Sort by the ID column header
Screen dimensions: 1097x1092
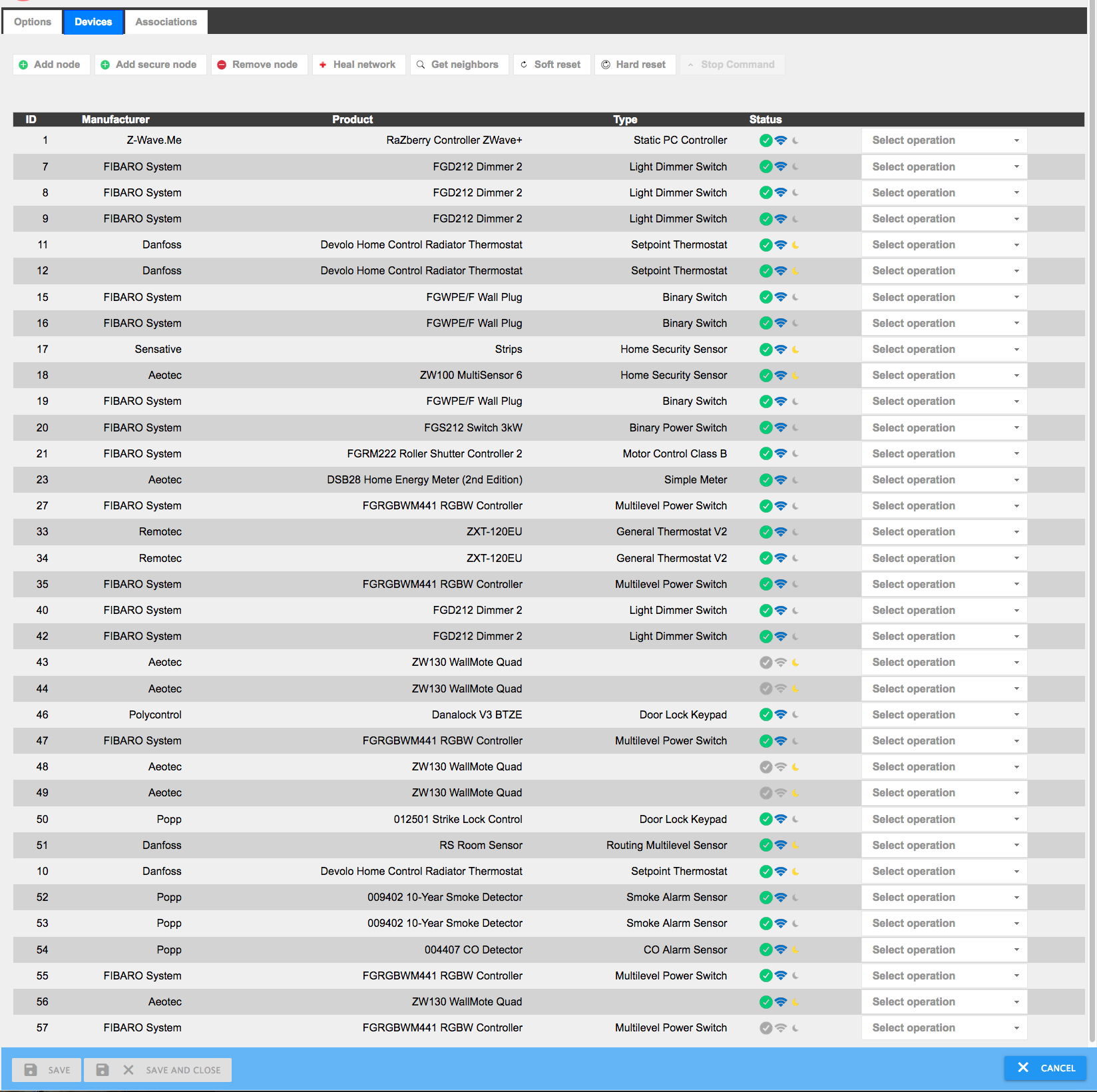[x=31, y=120]
